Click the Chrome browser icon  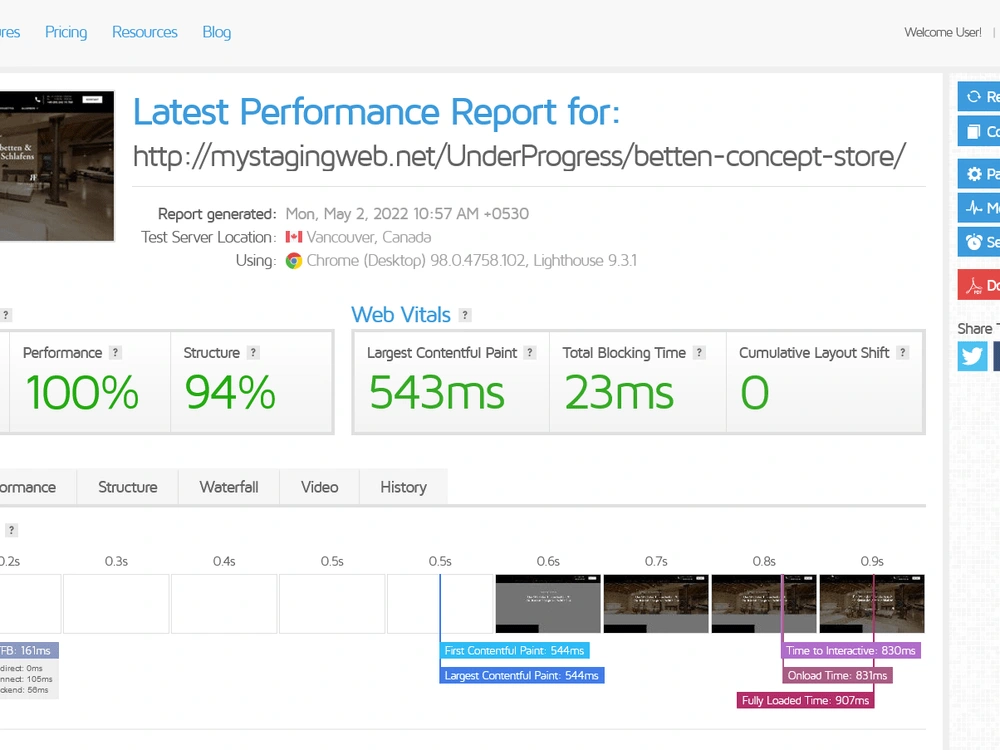click(293, 261)
